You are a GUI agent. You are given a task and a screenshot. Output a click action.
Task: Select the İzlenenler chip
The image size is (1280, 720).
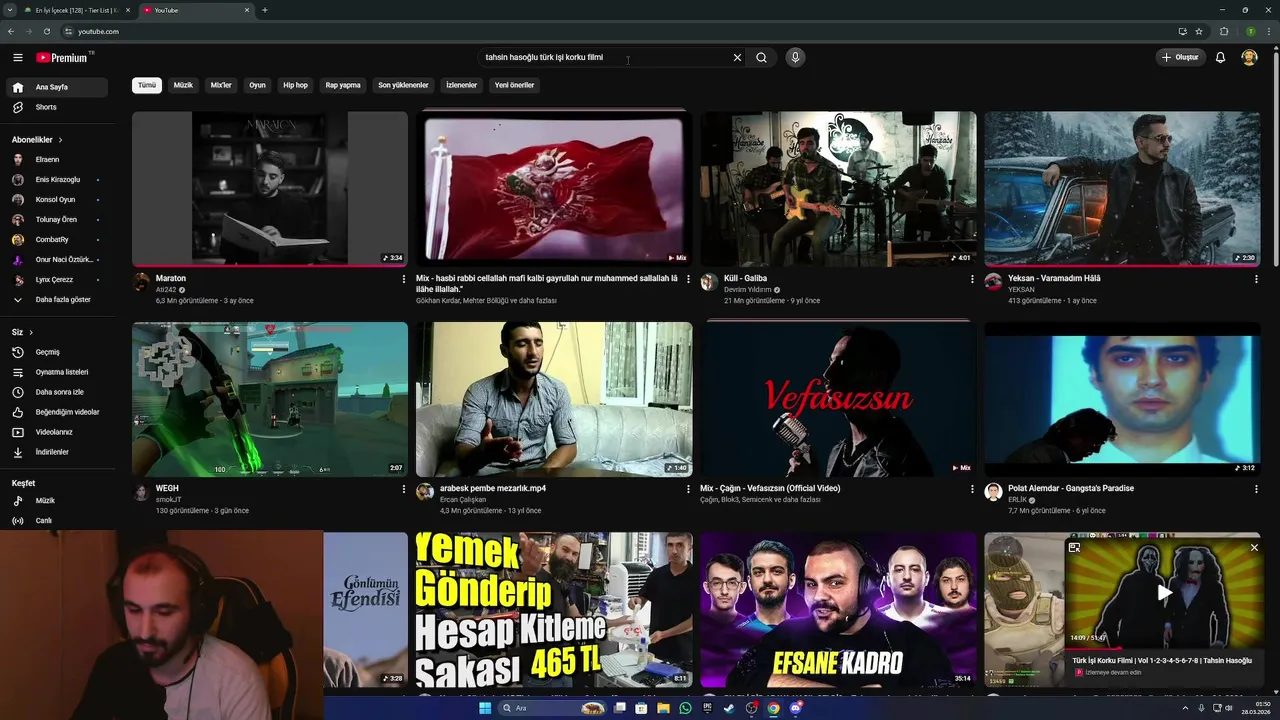461,85
